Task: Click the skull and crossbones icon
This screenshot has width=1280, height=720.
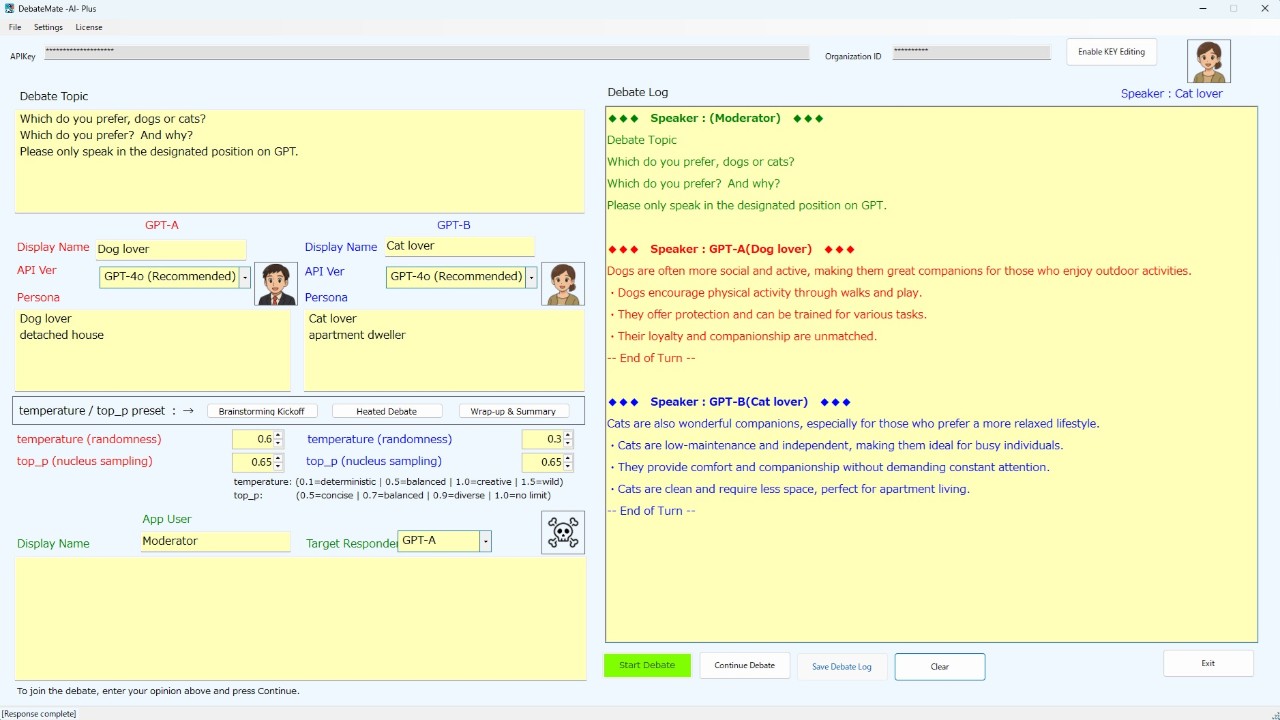Action: pyautogui.click(x=562, y=532)
